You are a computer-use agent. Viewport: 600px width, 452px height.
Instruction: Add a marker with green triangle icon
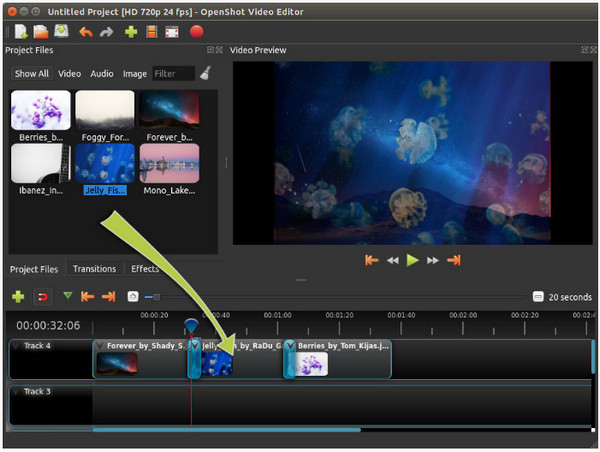[68, 295]
